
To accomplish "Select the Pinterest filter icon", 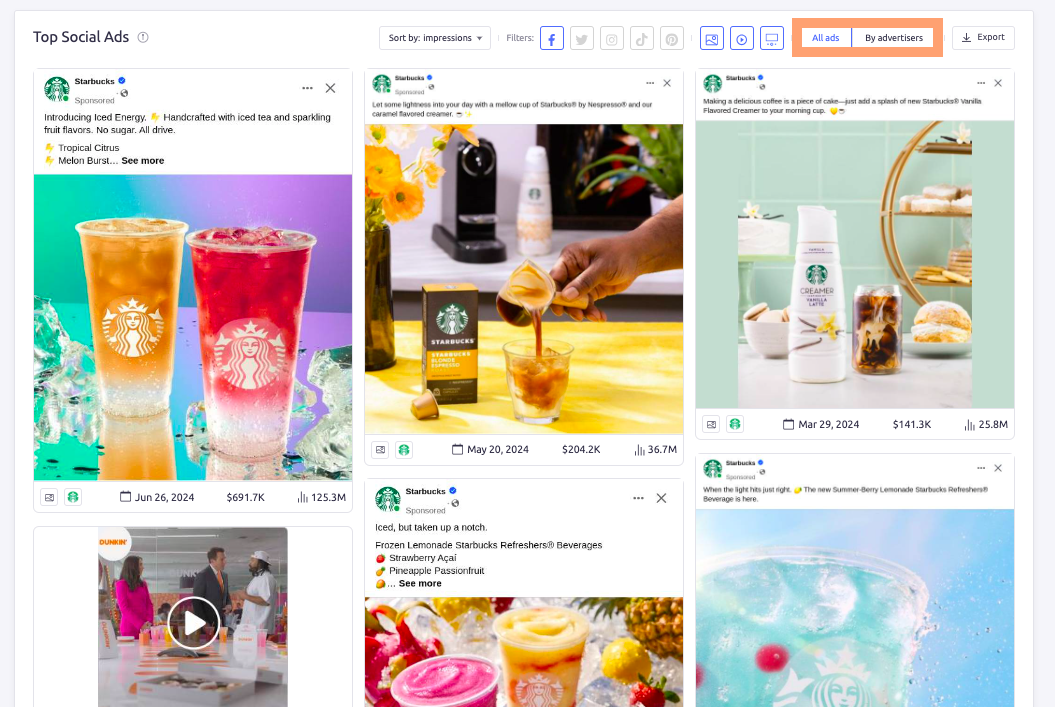I will coord(671,37).
